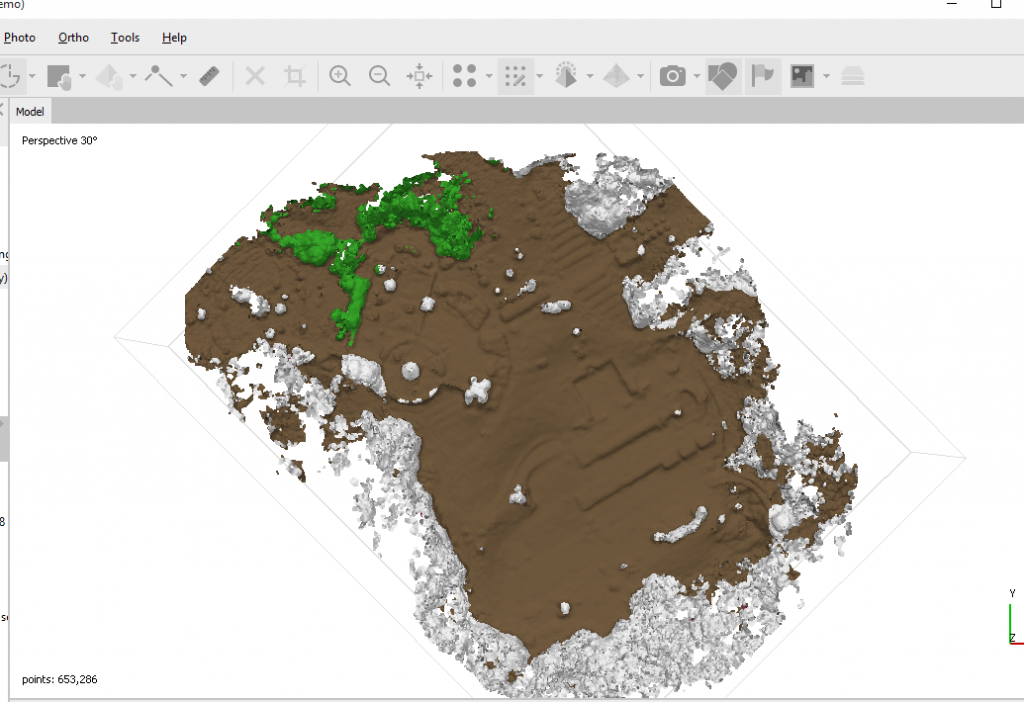Toggle the Show Shapes display button
Viewport: 1024px width, 702px height.
[723, 76]
